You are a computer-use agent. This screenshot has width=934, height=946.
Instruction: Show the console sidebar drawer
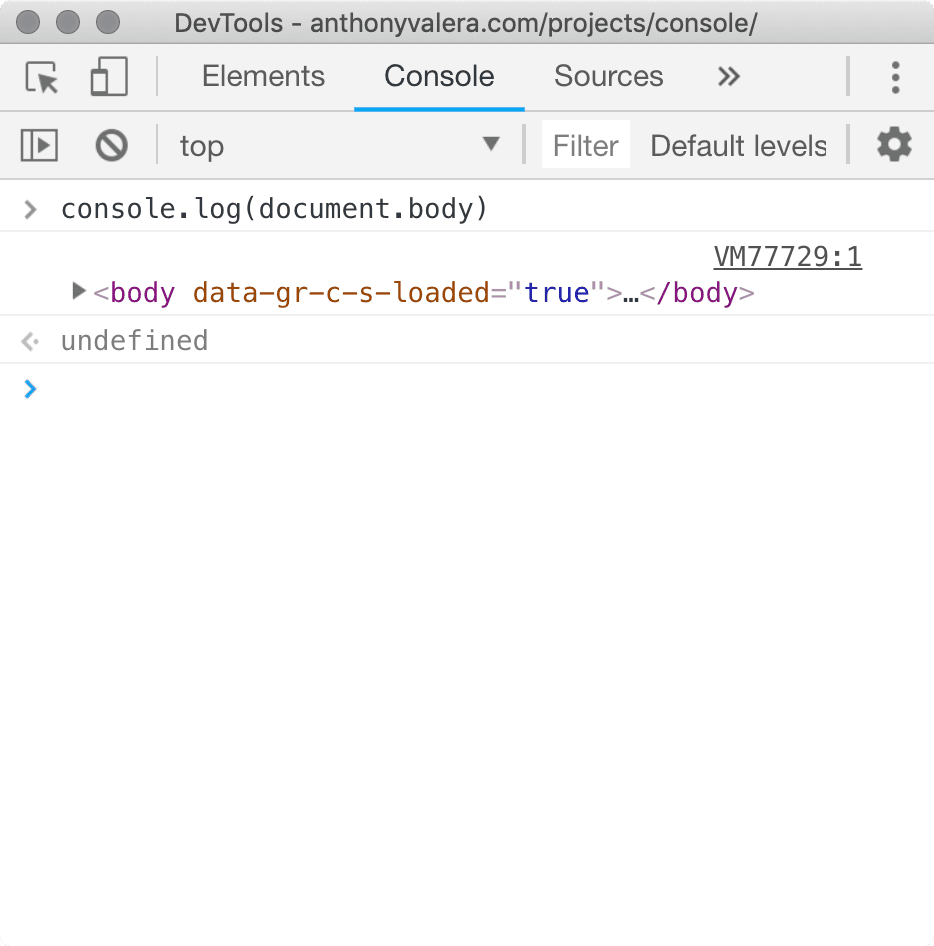tap(38, 145)
